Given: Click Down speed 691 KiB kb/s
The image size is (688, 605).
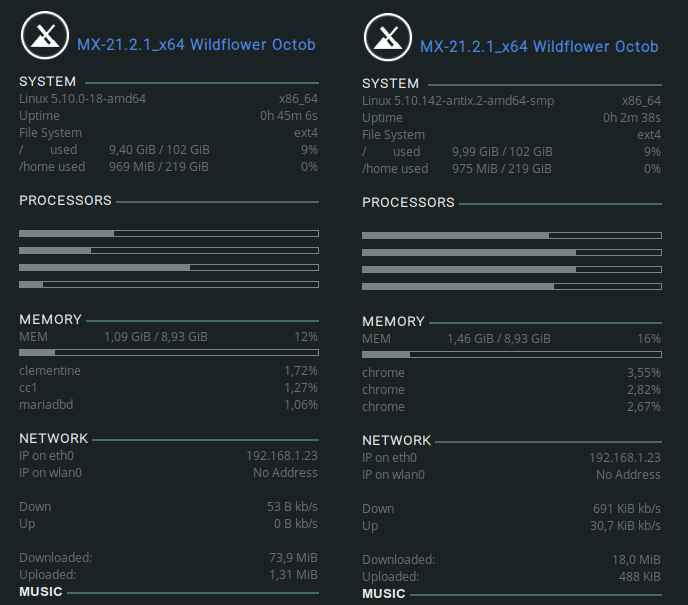Looking at the screenshot, I should tap(627, 509).
